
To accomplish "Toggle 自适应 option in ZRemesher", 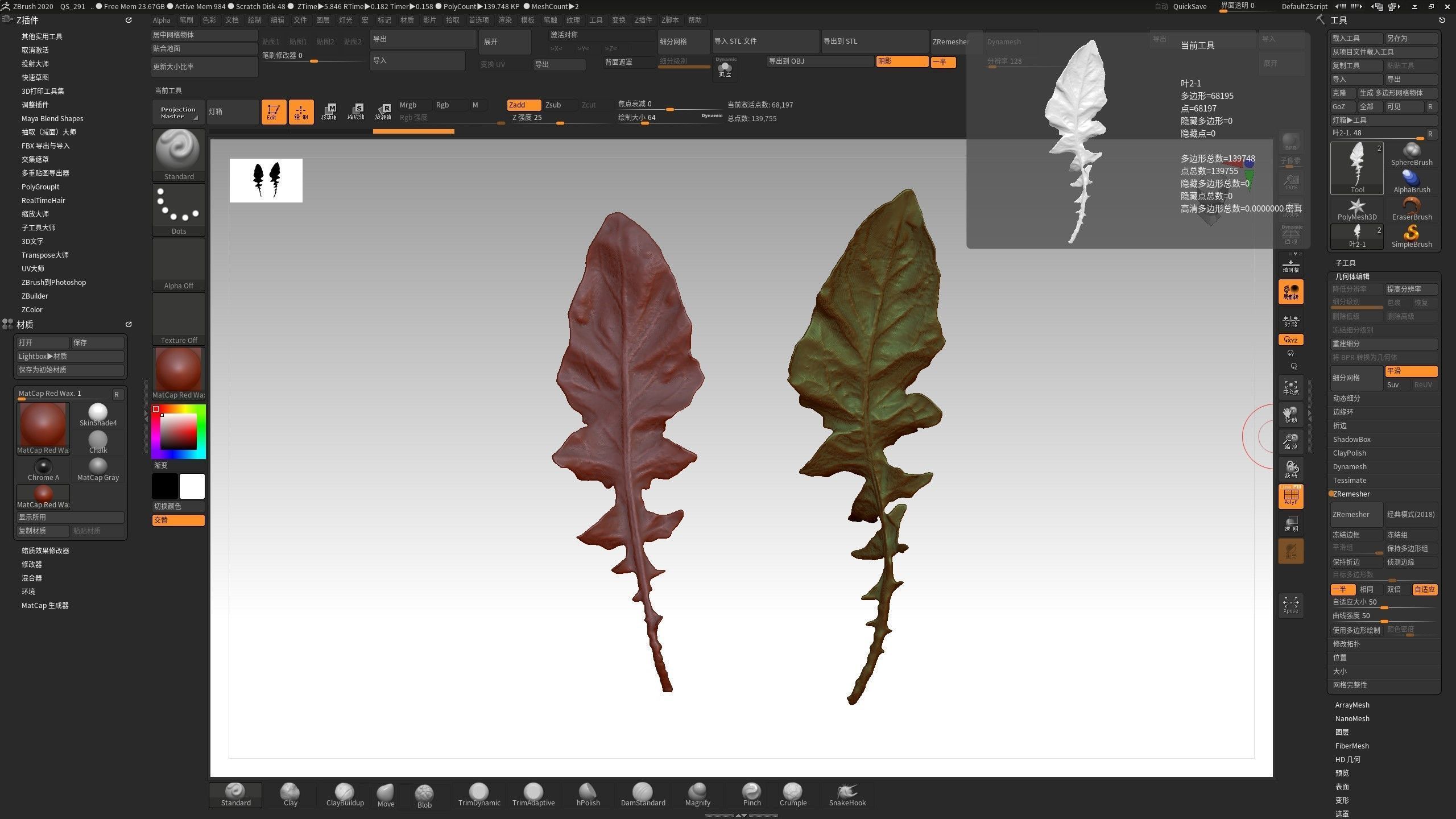I will click(x=1425, y=589).
